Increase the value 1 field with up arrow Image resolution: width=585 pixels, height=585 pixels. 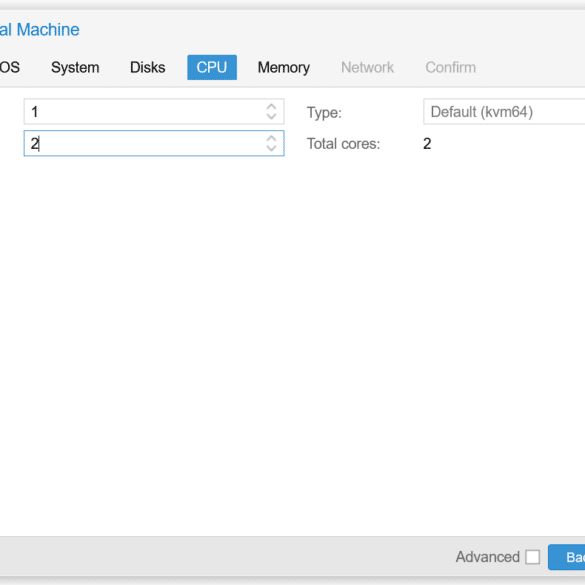click(x=271, y=107)
